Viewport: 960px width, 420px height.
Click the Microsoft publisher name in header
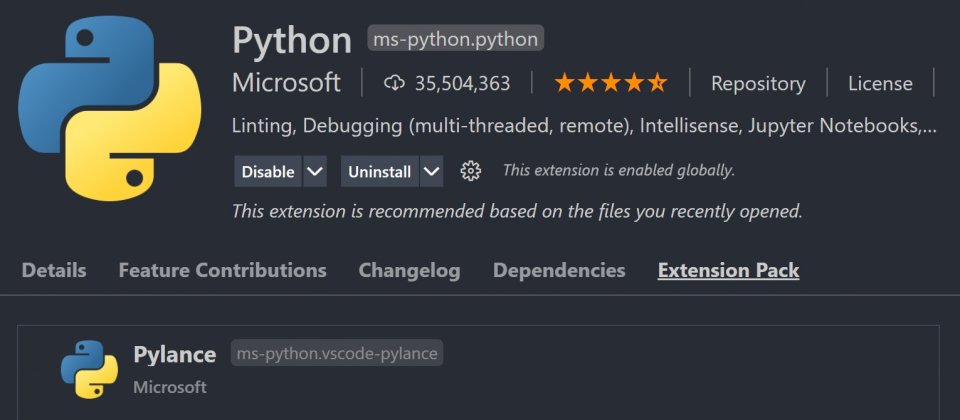287,83
